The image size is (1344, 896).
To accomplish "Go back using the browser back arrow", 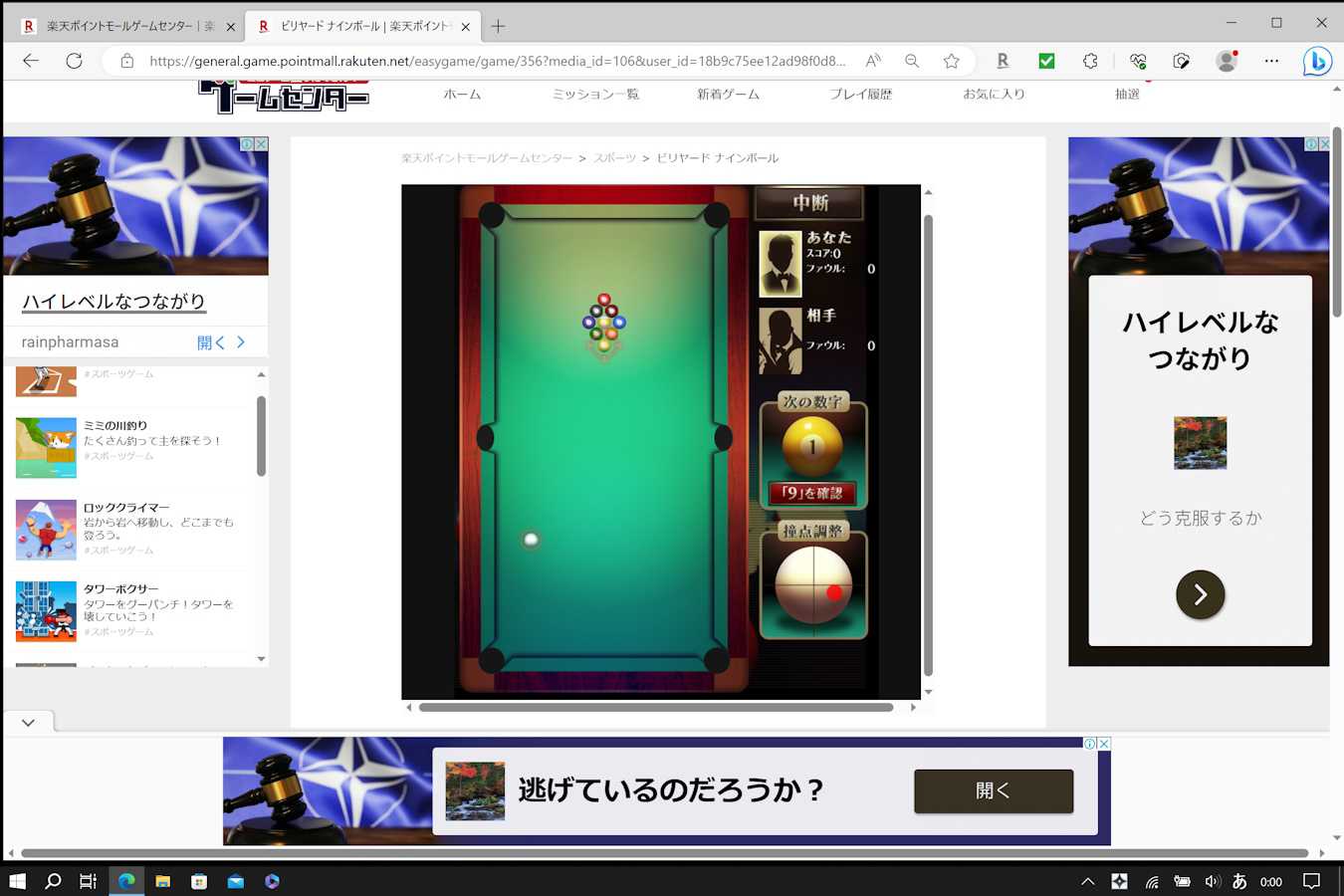I will (x=31, y=61).
